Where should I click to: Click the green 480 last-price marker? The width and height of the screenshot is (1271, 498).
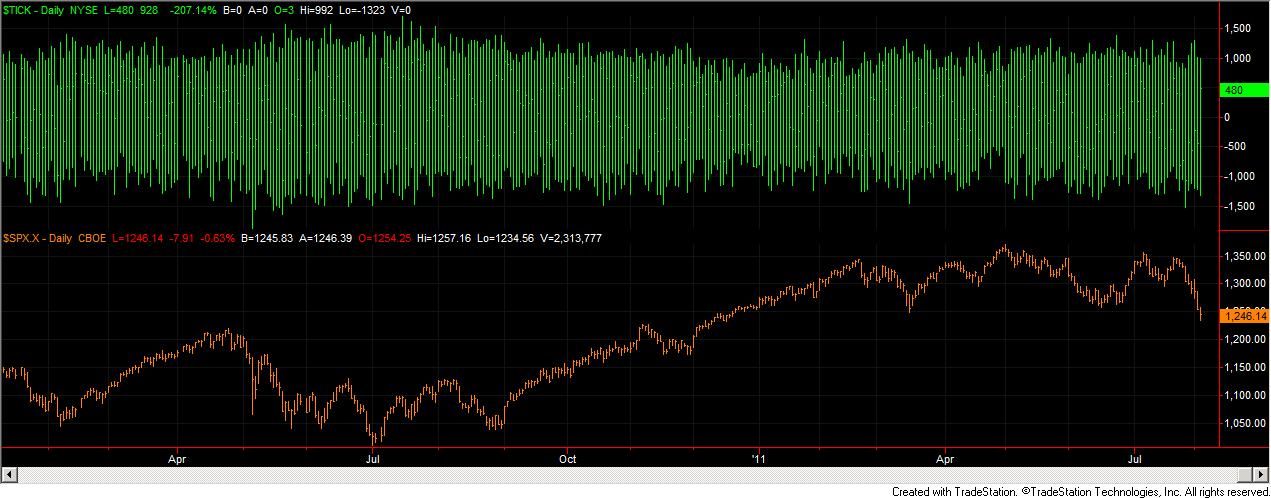click(1244, 89)
